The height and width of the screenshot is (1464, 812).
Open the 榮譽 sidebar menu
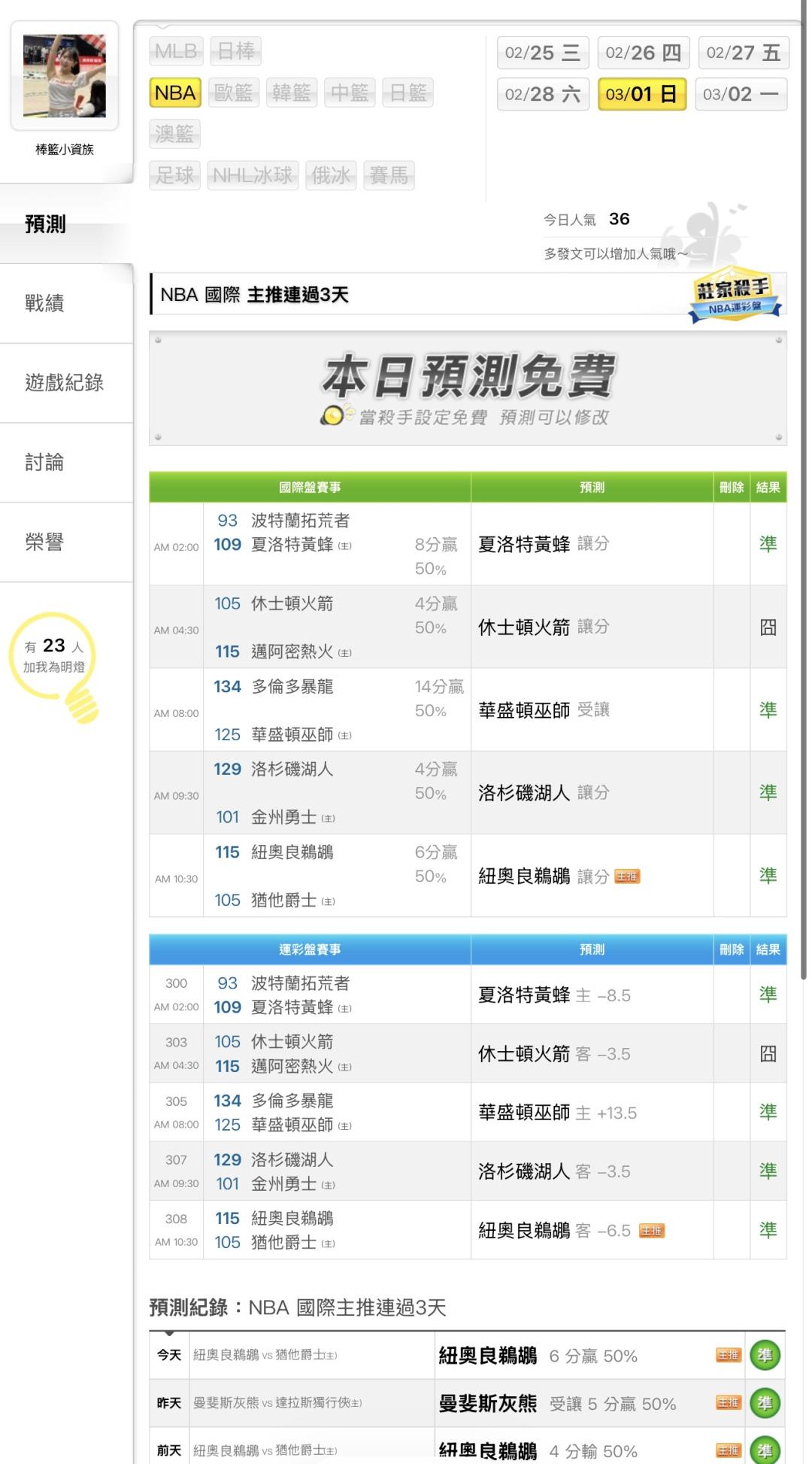coord(66,542)
